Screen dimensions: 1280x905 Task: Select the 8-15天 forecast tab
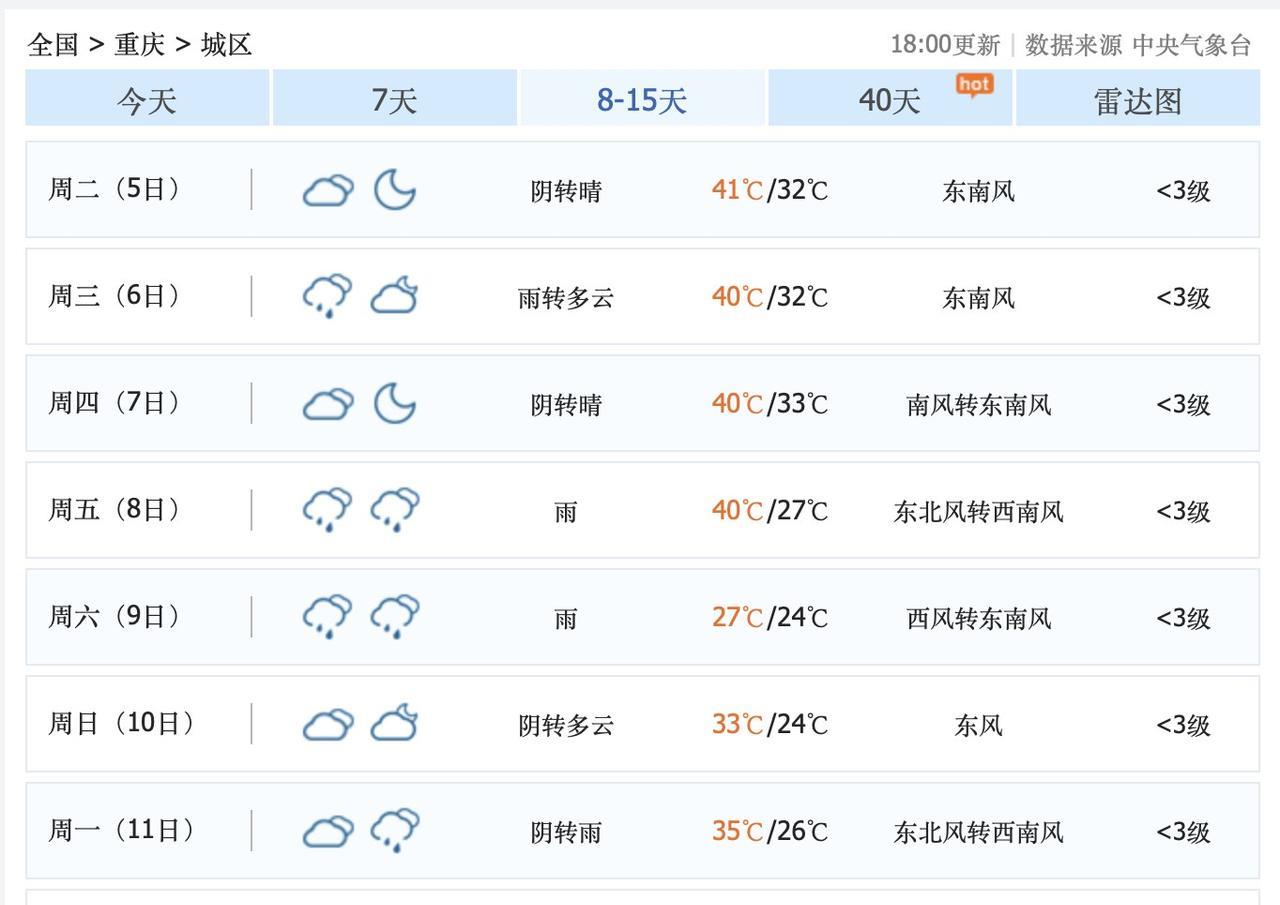click(642, 100)
